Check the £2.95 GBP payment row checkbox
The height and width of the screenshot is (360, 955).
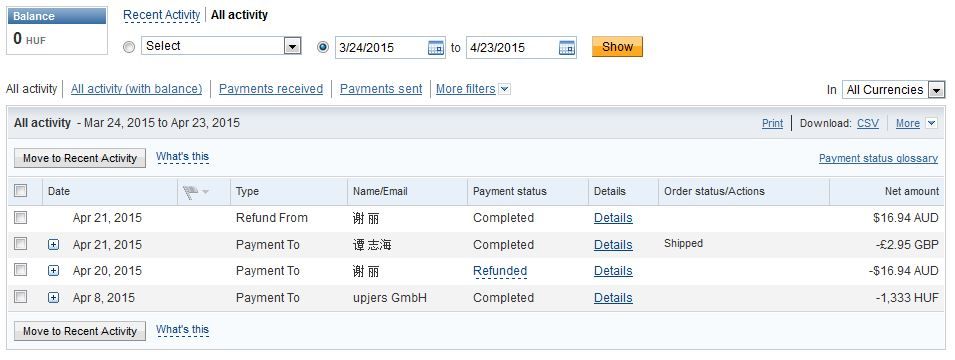coord(21,244)
